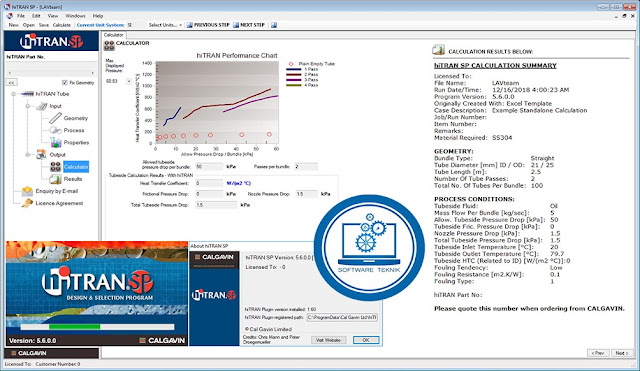640x371 pixels.
Task: Click the hiTRAN app icon in the menu bar
Action: coord(9,16)
